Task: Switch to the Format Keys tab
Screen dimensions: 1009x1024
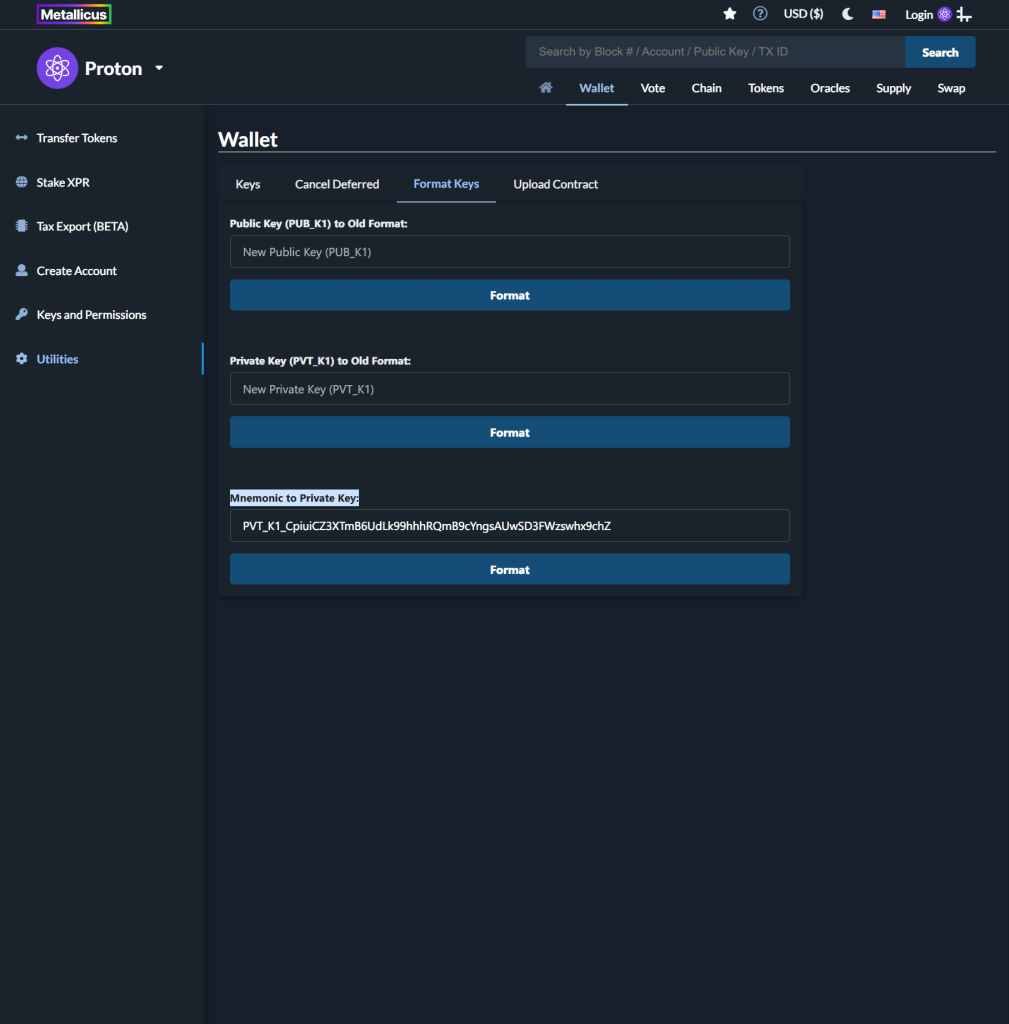Action: 446,184
